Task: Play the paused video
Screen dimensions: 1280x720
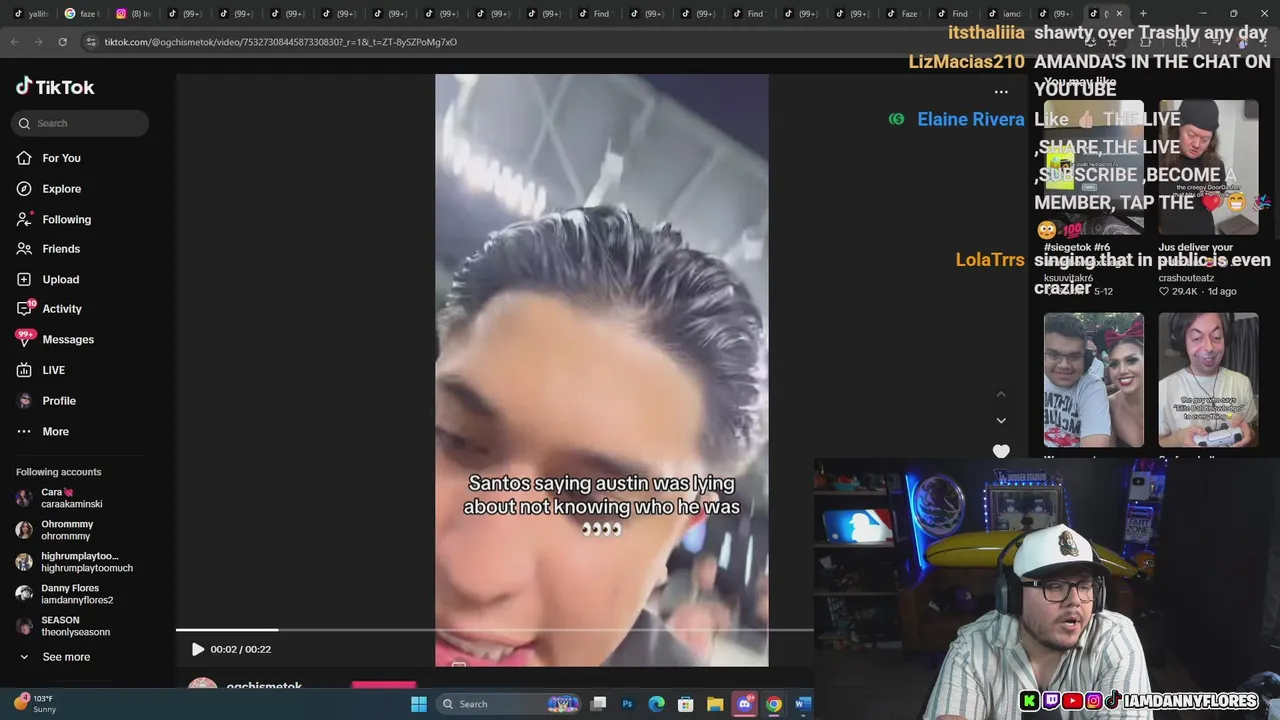Action: [197, 649]
